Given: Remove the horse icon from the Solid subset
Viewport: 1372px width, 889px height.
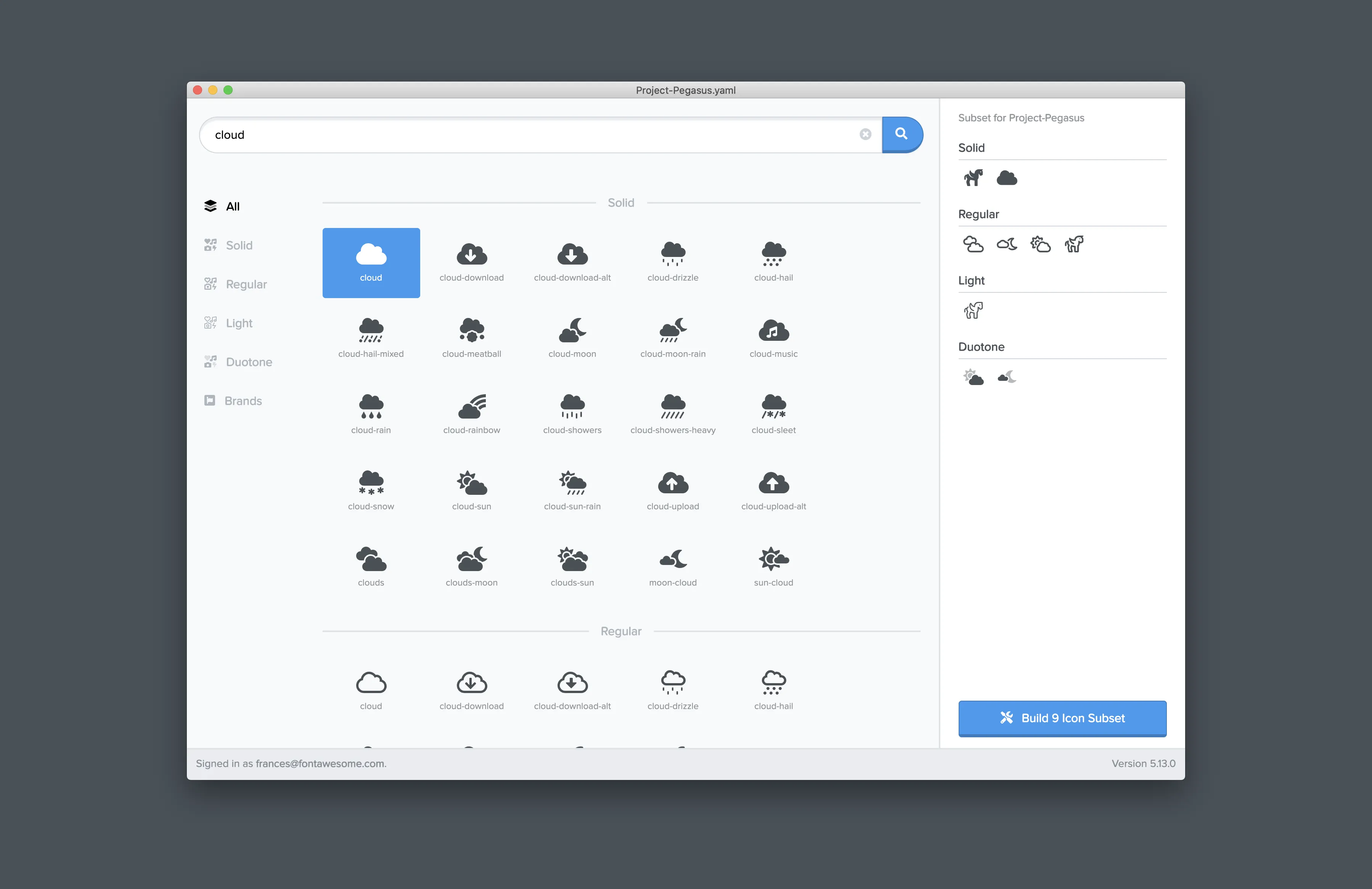Looking at the screenshot, I should click(974, 177).
